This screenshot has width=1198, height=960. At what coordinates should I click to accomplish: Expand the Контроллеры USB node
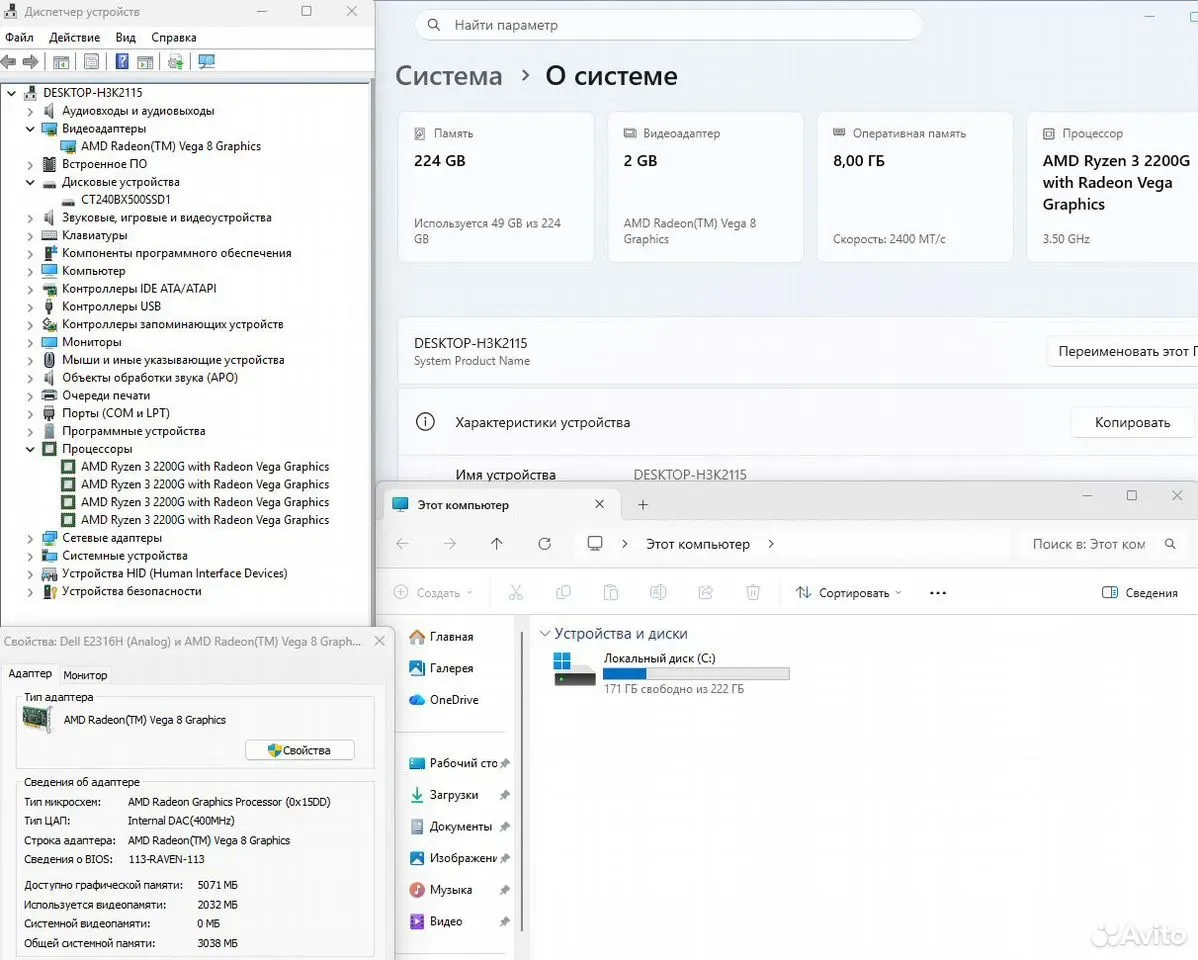click(31, 307)
